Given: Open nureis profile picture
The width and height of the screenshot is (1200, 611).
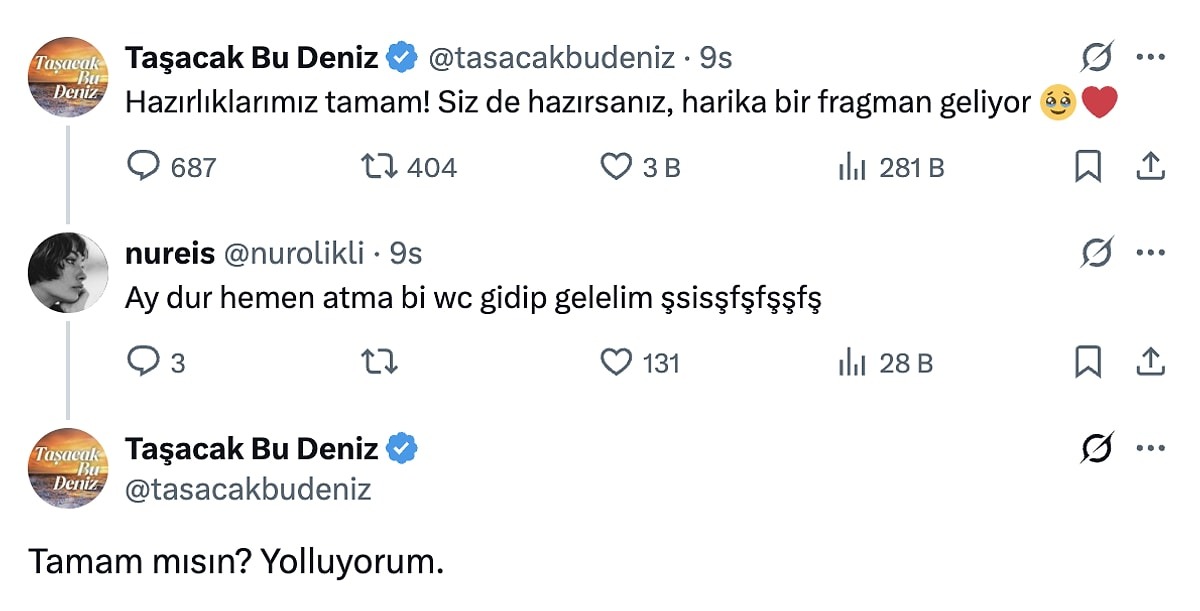Looking at the screenshot, I should point(68,272).
